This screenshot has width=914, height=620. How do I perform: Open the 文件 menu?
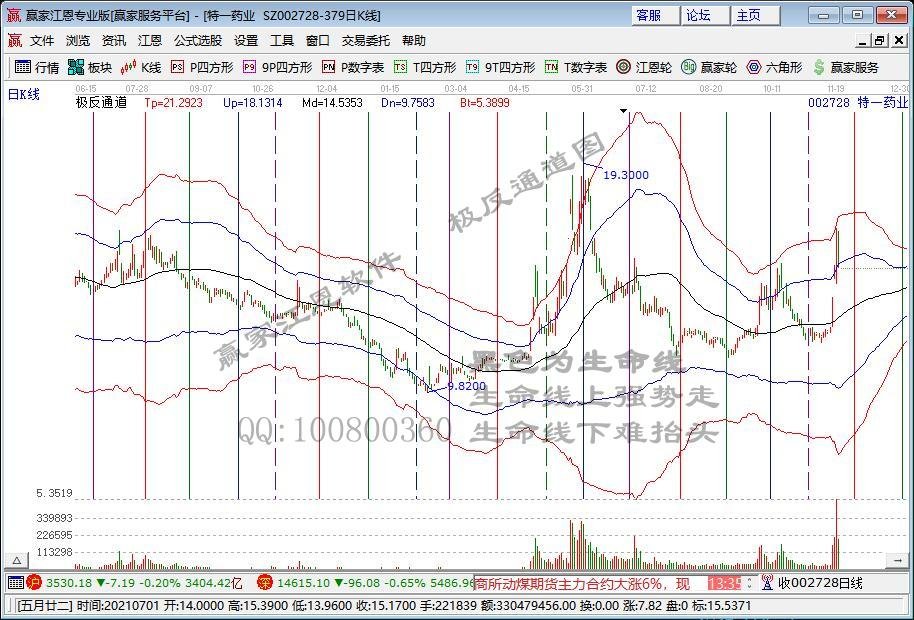click(x=42, y=41)
